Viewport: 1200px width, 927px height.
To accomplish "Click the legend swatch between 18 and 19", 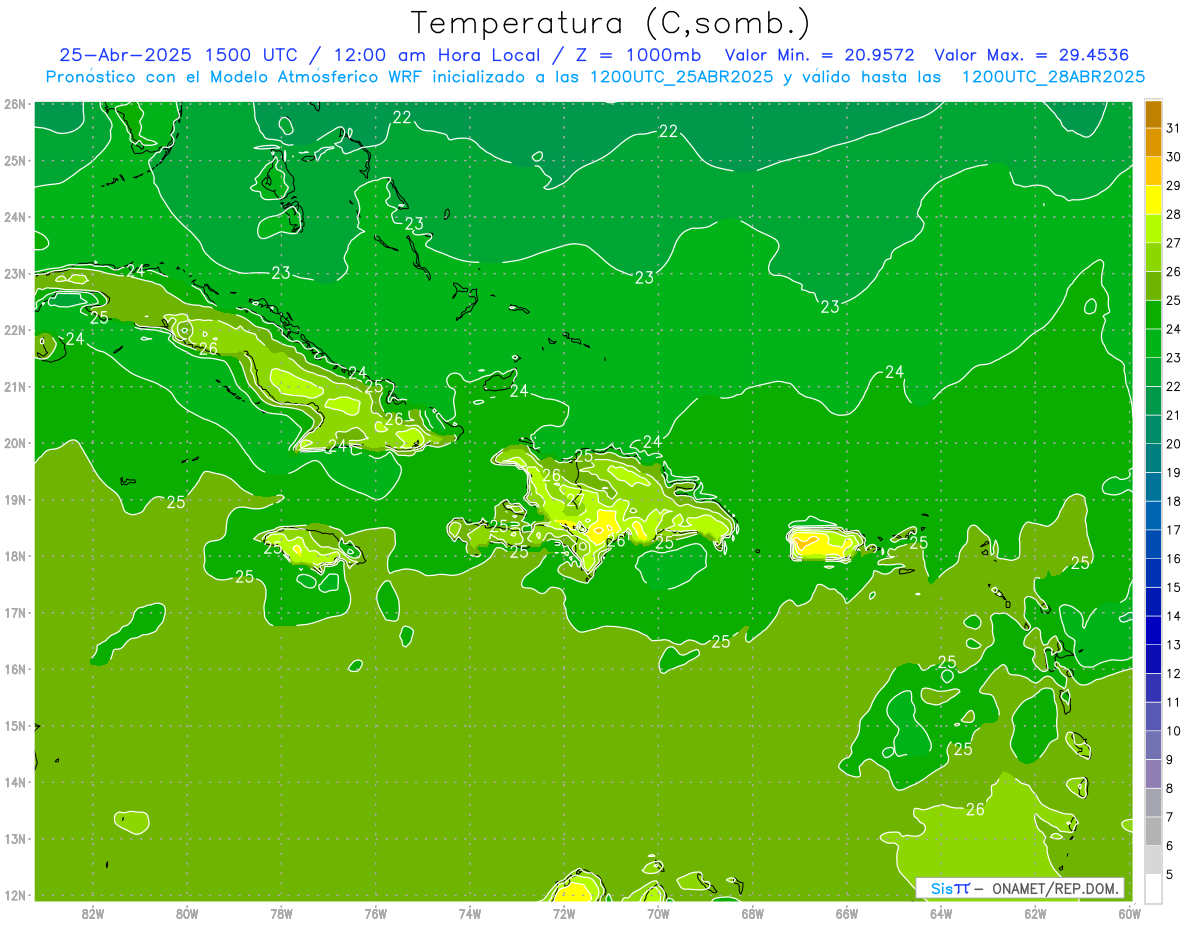I will coord(1154,486).
